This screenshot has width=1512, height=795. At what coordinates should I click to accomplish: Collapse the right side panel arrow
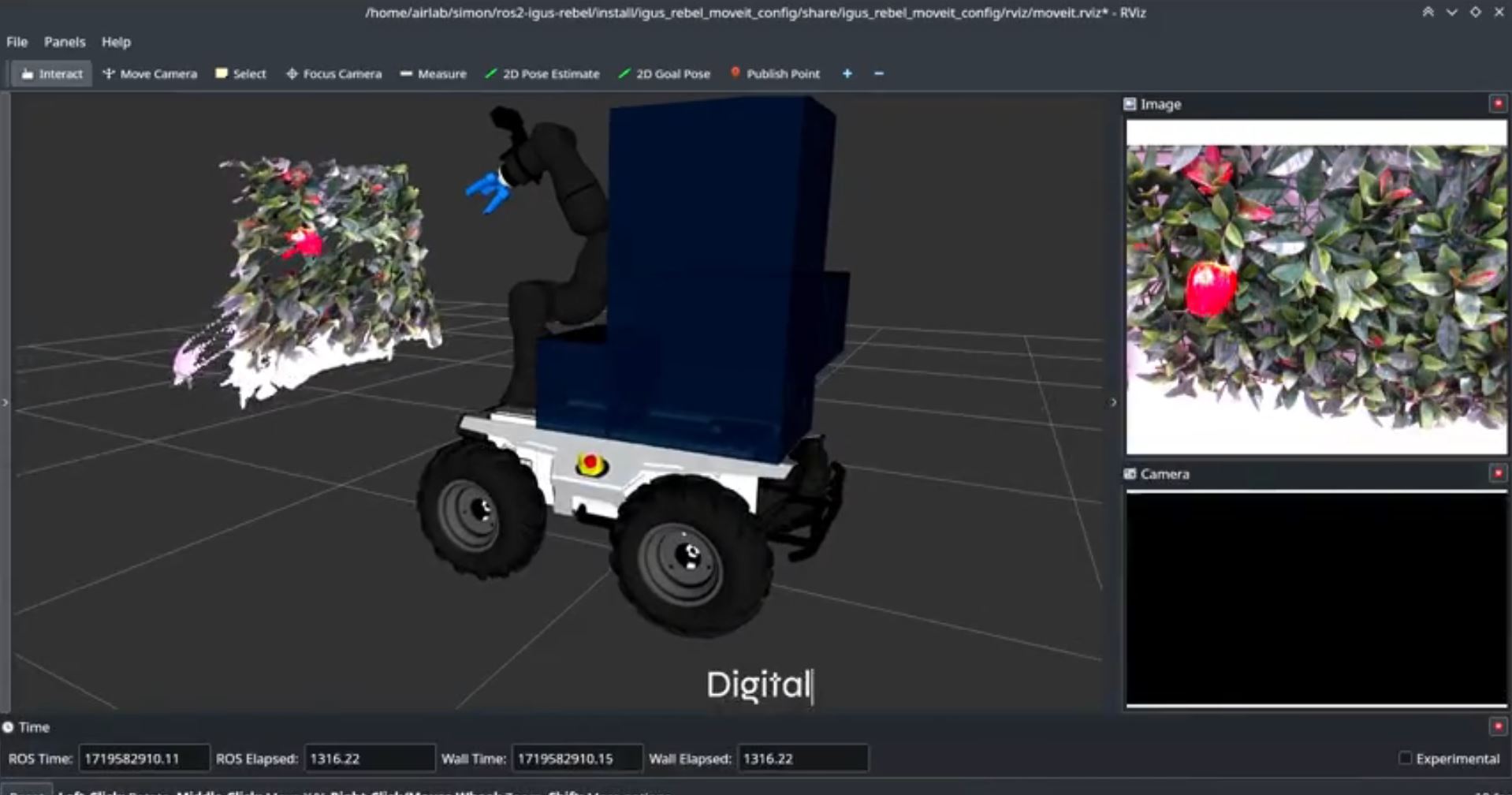pos(1113,402)
